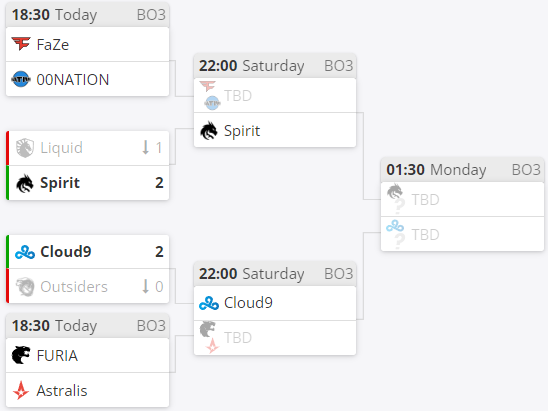
Task: Open the FaZe vs 00NATION match header
Action: pos(88,15)
